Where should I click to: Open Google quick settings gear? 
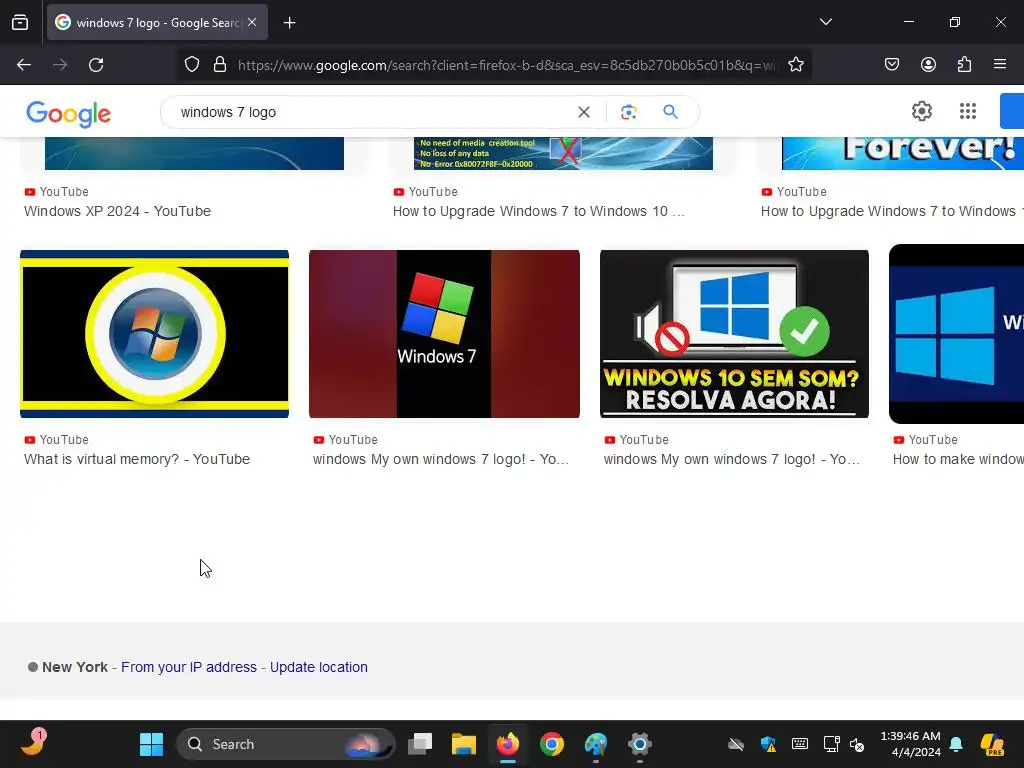click(921, 111)
